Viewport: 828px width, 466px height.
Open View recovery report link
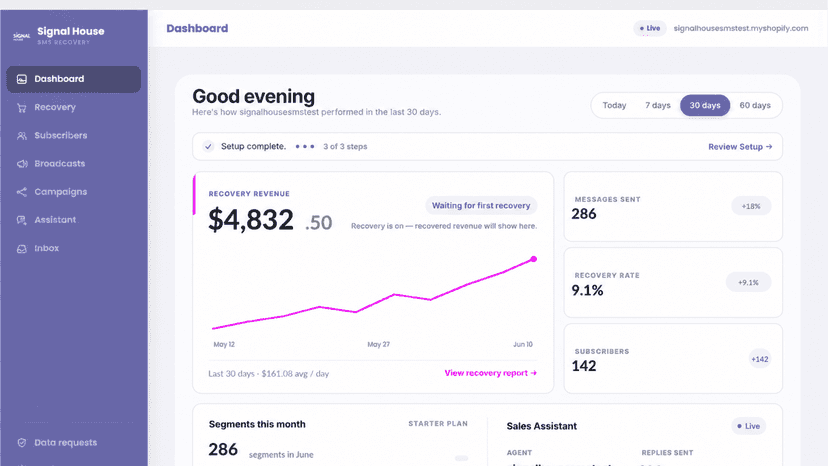pos(491,373)
